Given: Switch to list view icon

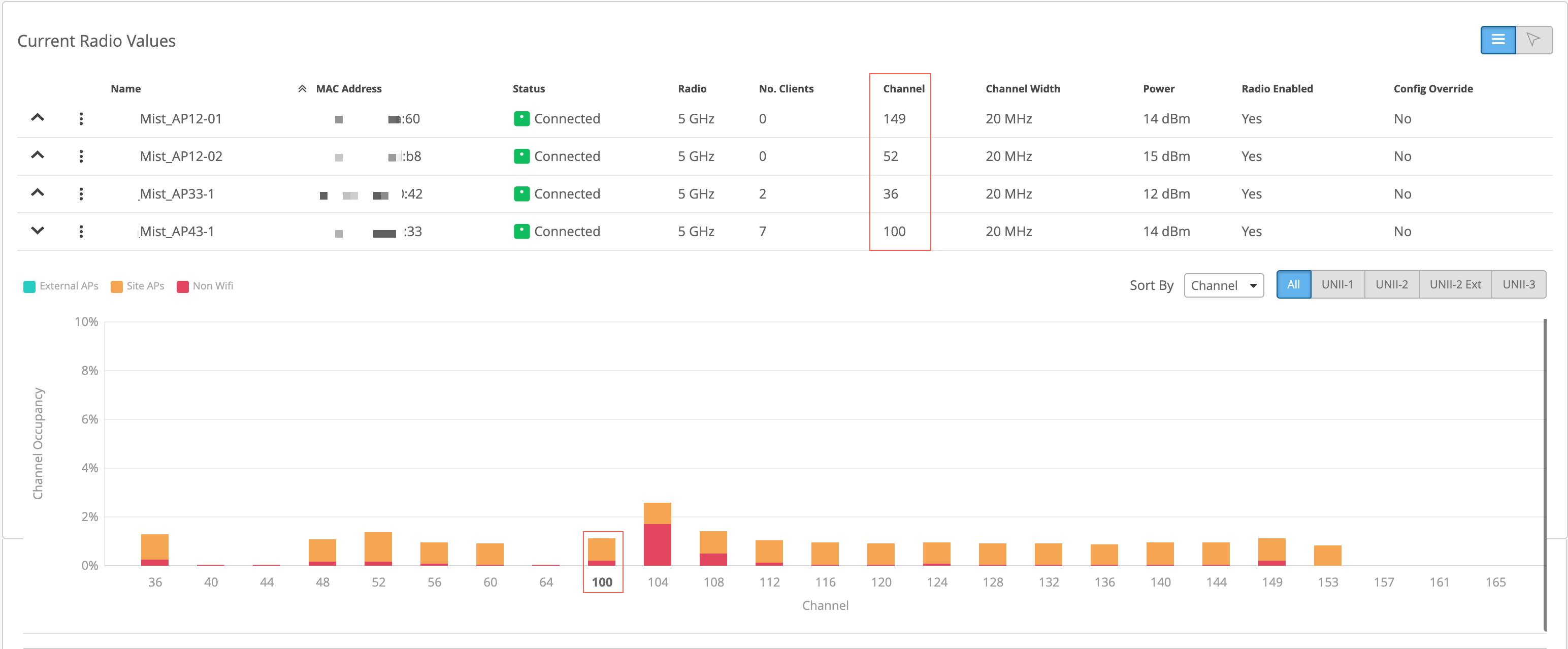Looking at the screenshot, I should 1497,40.
